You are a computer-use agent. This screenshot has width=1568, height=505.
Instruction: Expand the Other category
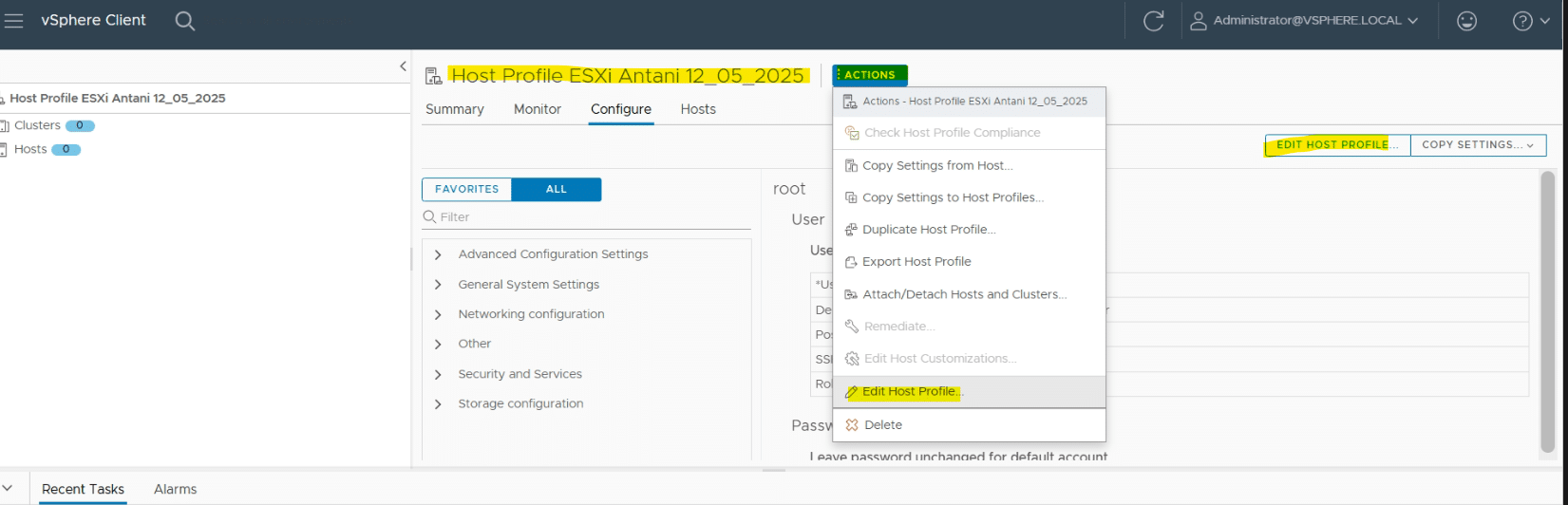[438, 344]
